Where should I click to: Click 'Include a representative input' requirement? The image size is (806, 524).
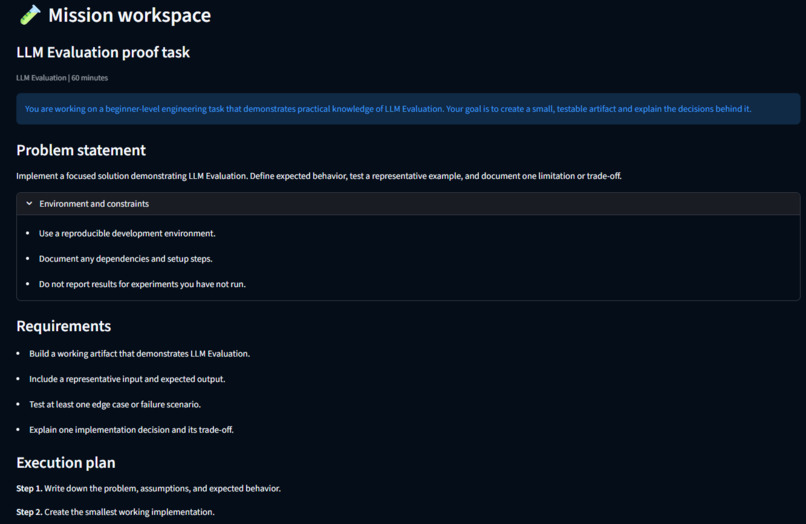point(127,379)
